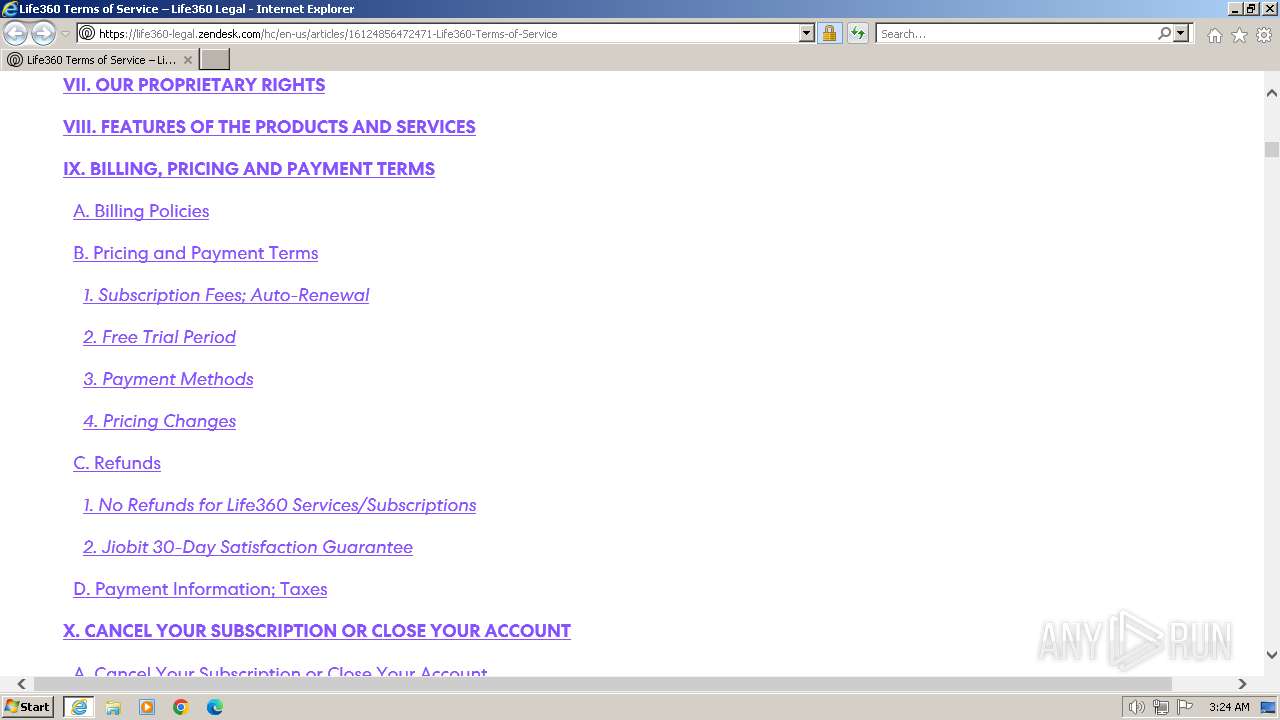Jump to 1. Subscription Fees; Auto-Renewal
This screenshot has width=1280, height=720.
pos(226,295)
